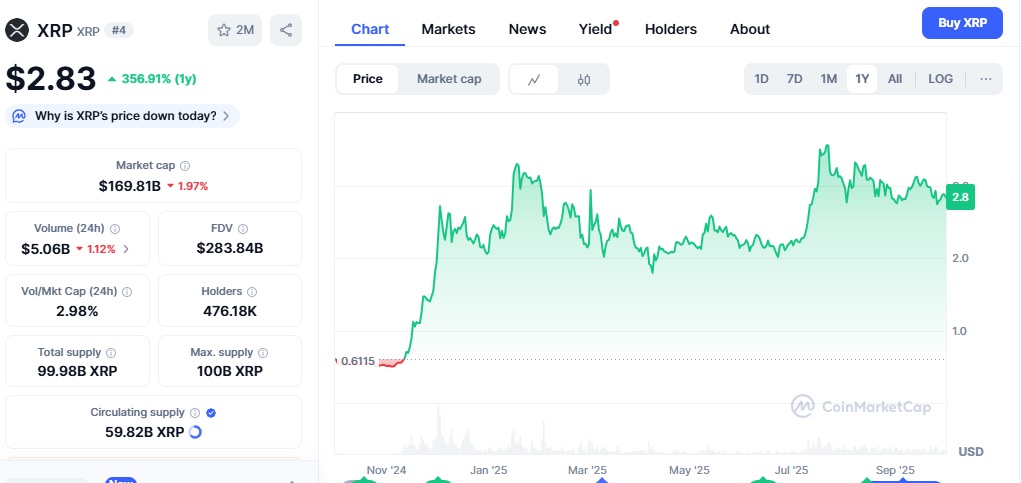Click the $169.81B market cap value
The image size is (1021, 483).
tap(130, 186)
